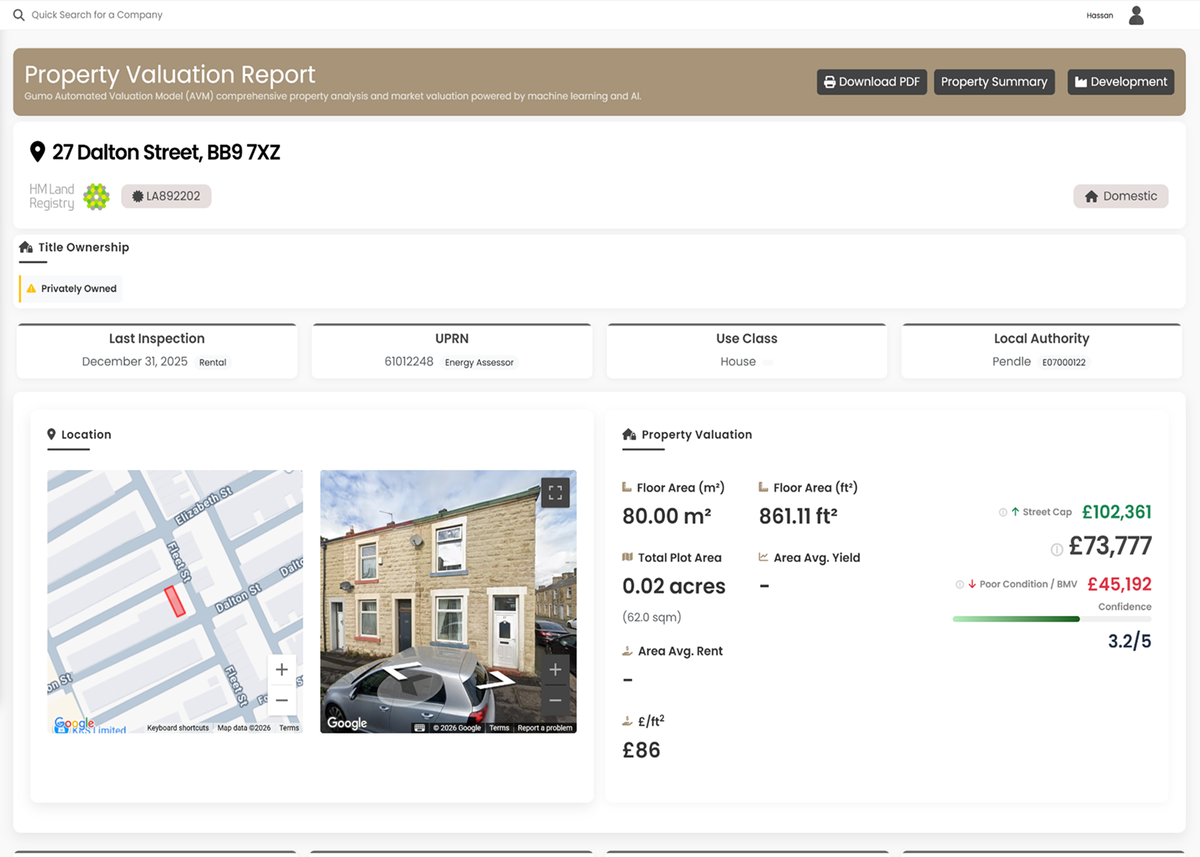
Task: Click the confidence score progress bar
Action: pos(1050,619)
